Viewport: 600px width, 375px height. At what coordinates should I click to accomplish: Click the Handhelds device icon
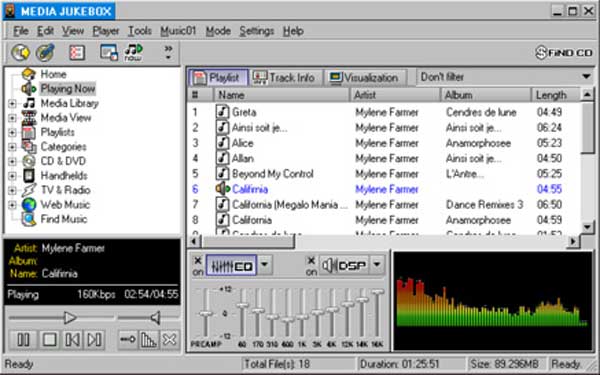coord(29,176)
